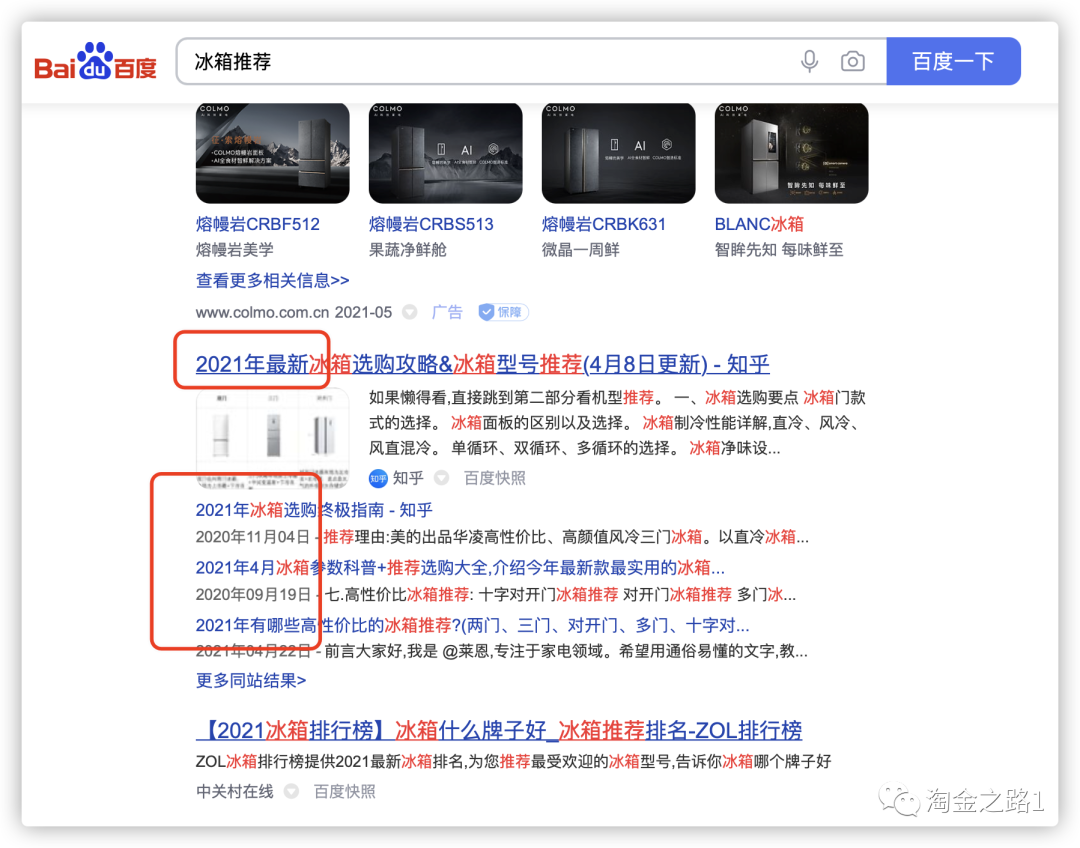Open 2021年冰箱选购终极指南 - 知乎 link
The width and height of the screenshot is (1080, 848).
coord(314,510)
